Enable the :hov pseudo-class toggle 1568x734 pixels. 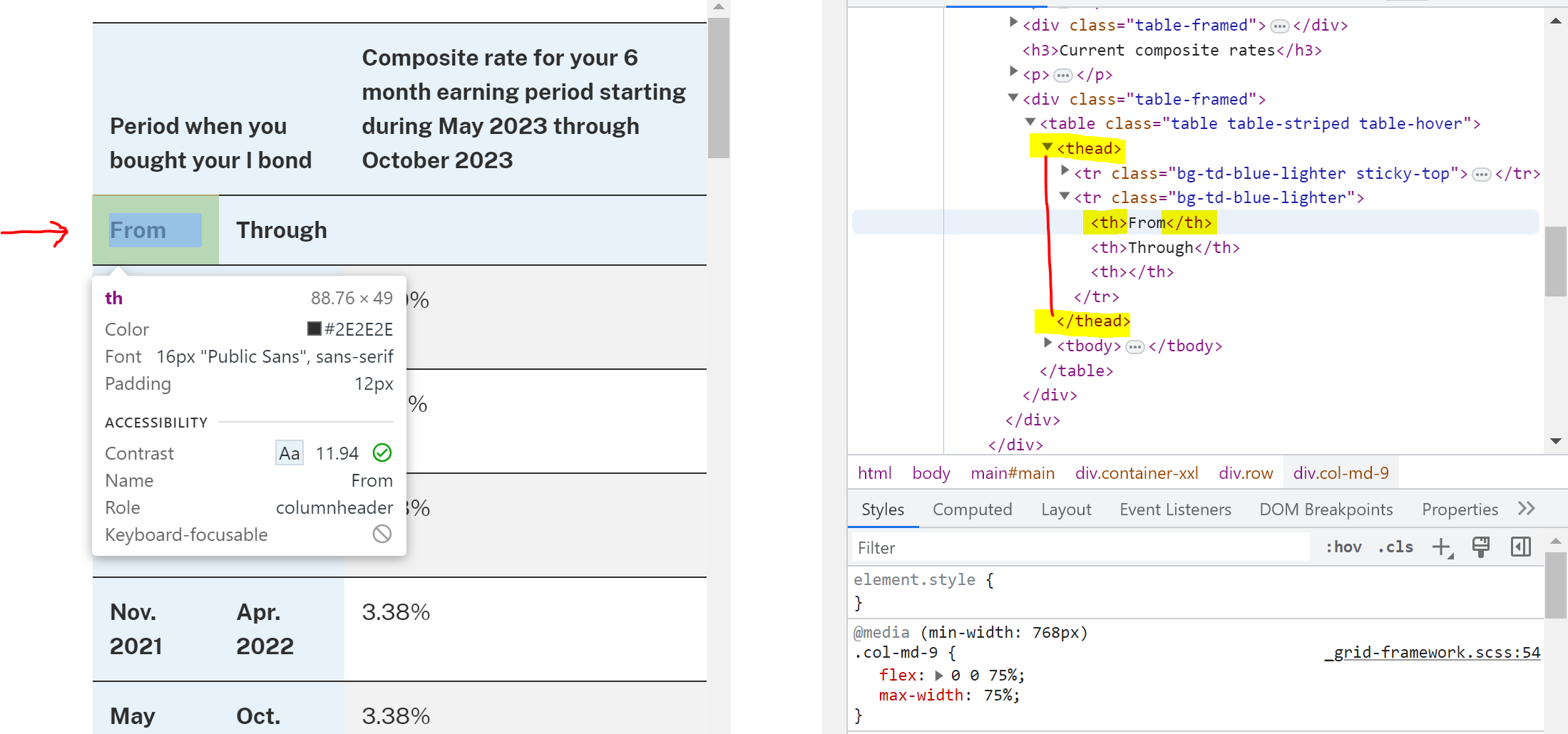(1343, 547)
